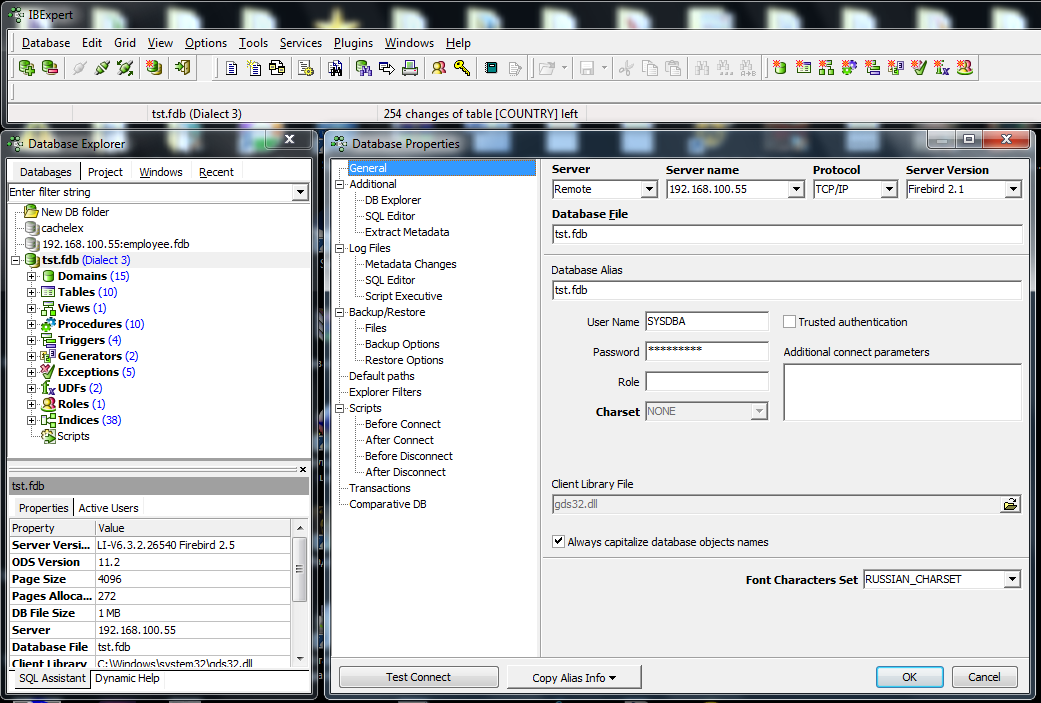Click the Password input field
The width and height of the screenshot is (1041, 703).
pos(706,352)
